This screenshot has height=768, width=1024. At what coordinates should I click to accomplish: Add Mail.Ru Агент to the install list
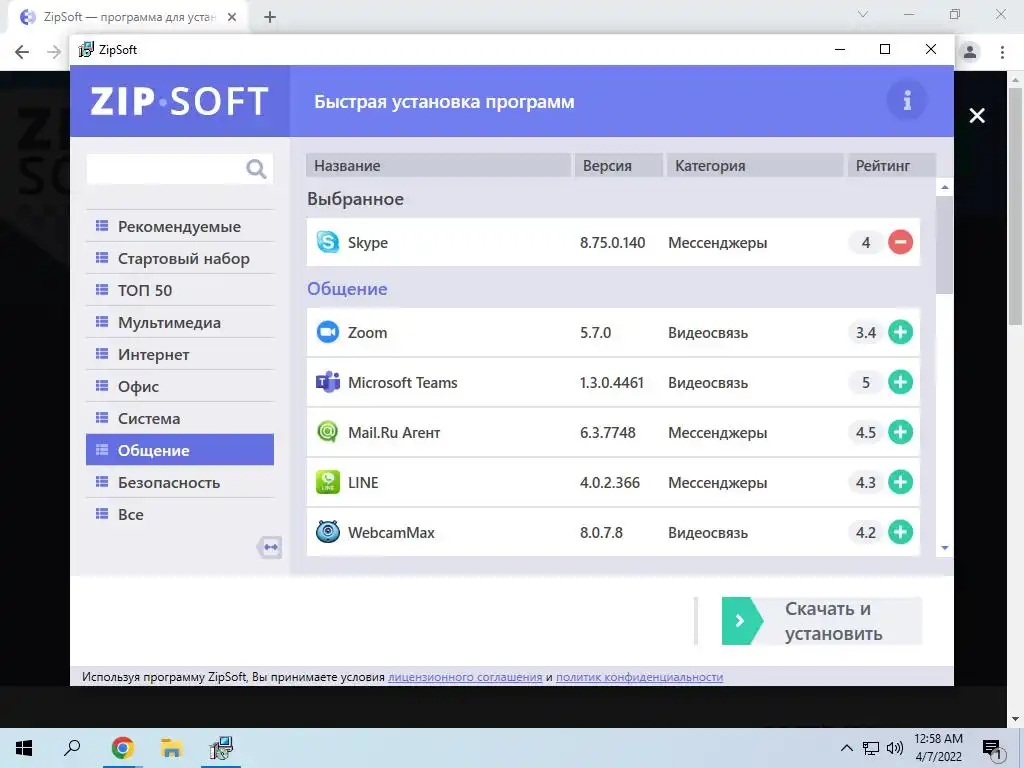pos(900,432)
